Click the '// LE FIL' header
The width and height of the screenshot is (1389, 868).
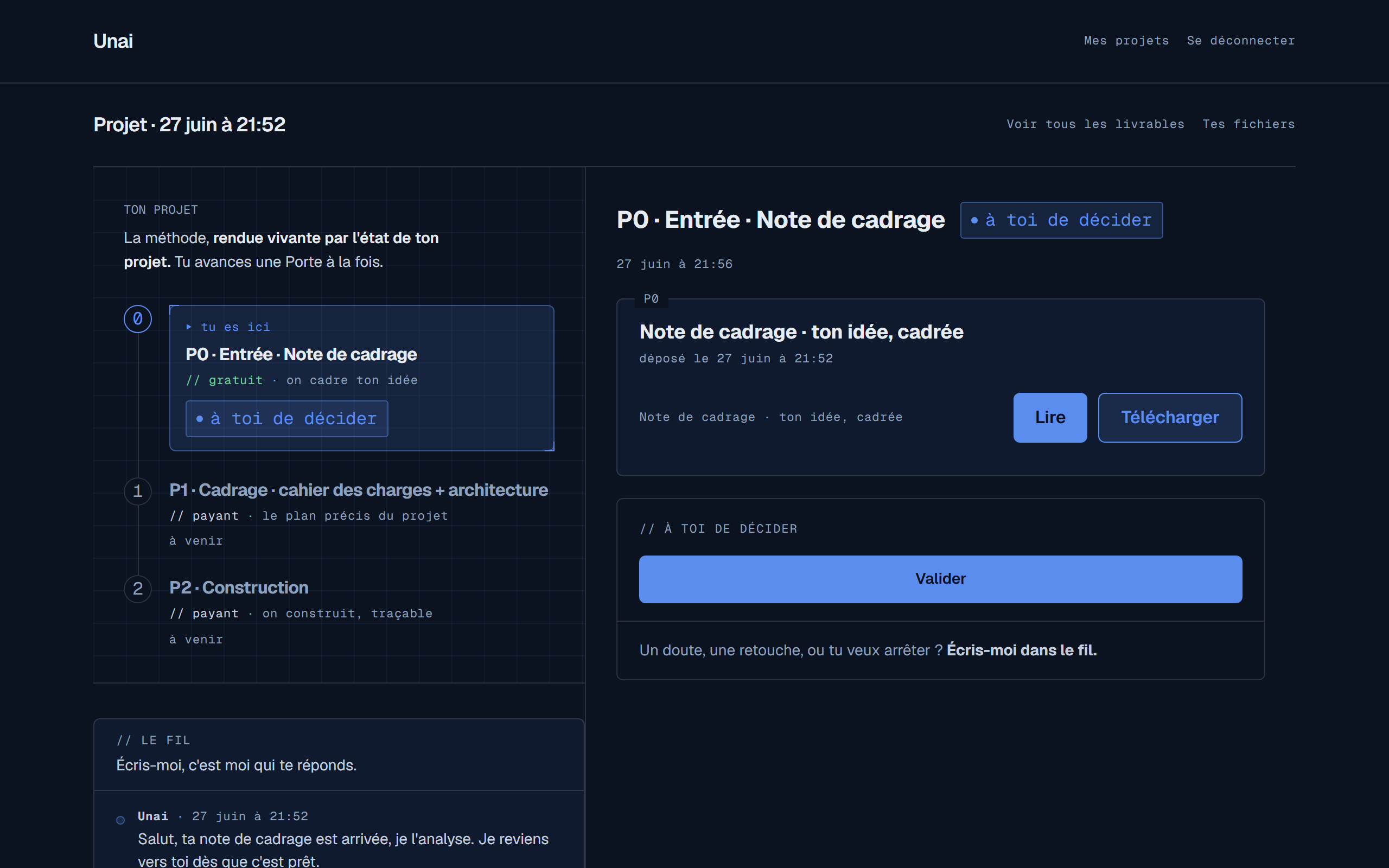[x=153, y=740]
